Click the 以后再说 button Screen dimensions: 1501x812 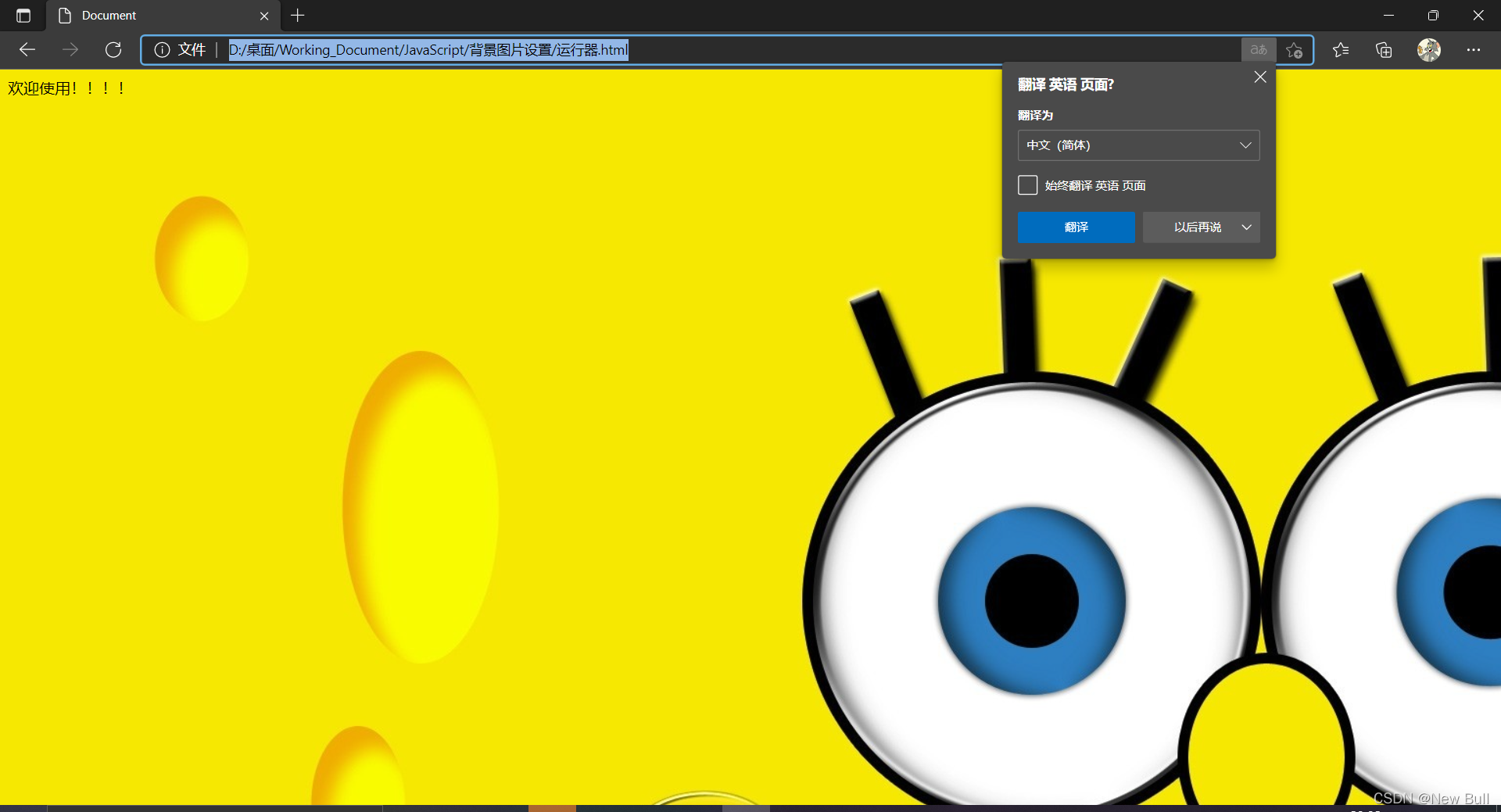coord(1197,227)
